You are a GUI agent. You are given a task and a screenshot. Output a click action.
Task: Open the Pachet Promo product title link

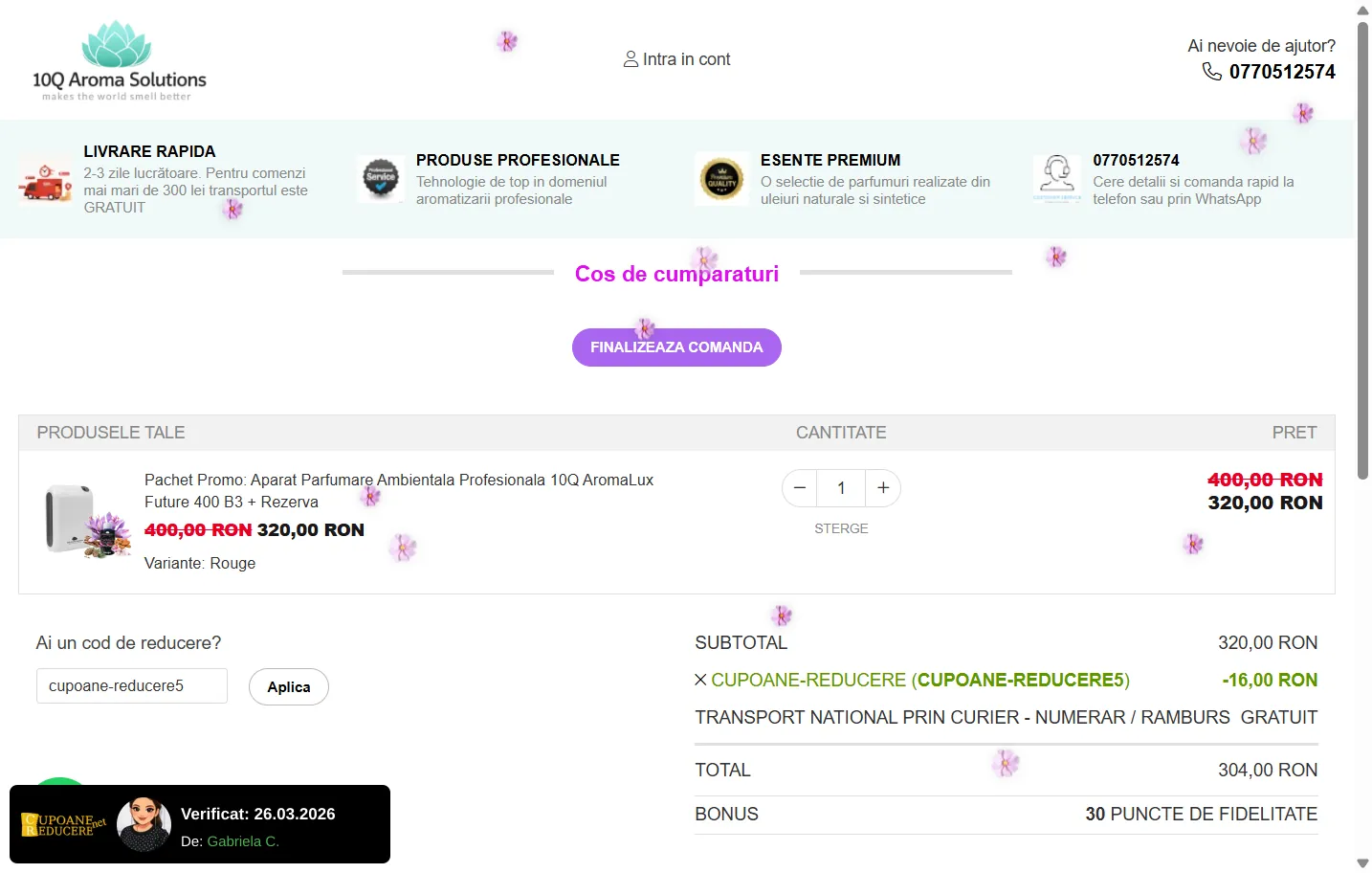[398, 490]
